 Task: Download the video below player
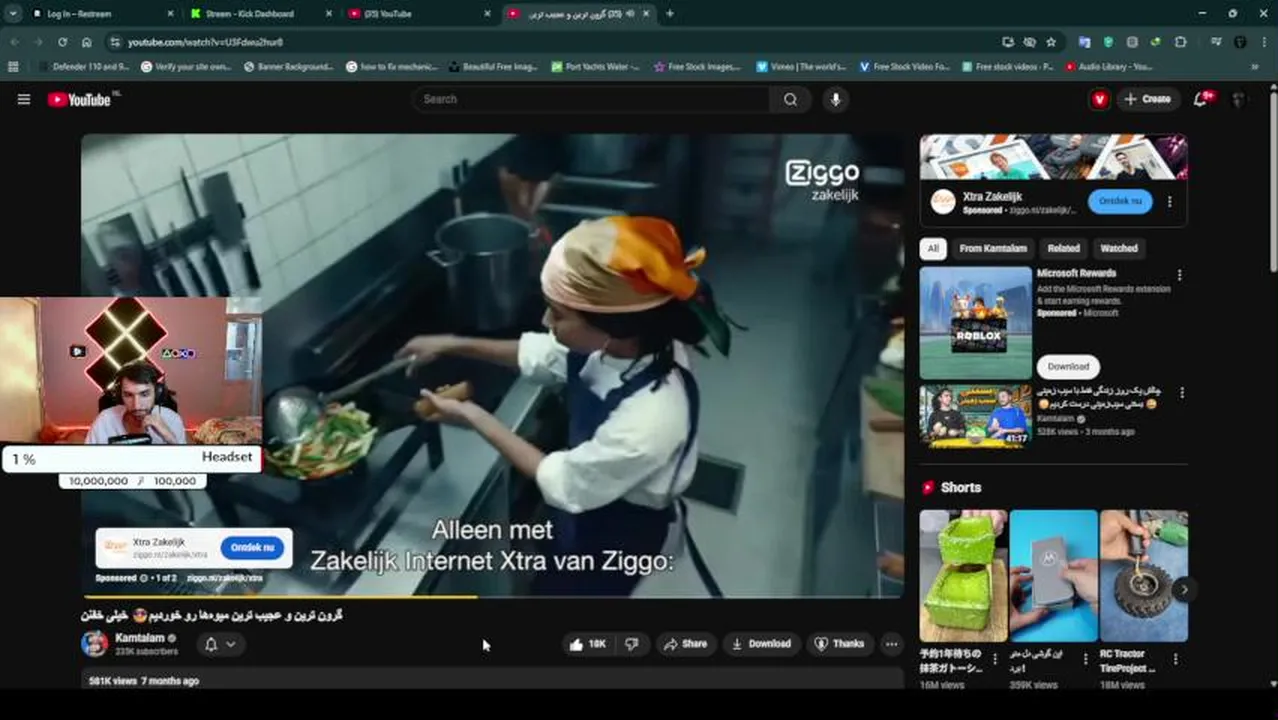point(761,644)
